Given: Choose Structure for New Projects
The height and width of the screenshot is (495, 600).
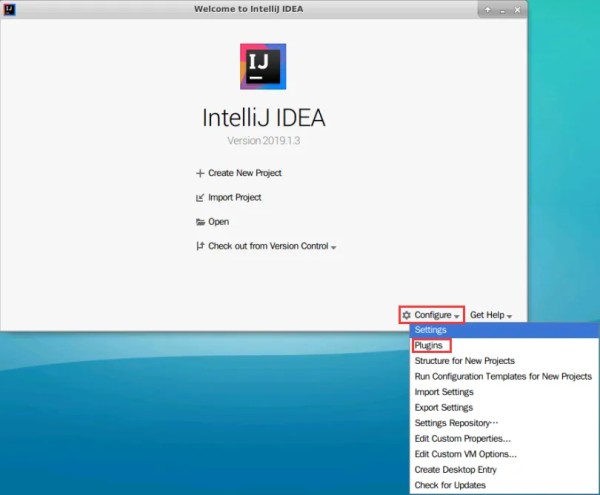Looking at the screenshot, I should coord(504,361).
